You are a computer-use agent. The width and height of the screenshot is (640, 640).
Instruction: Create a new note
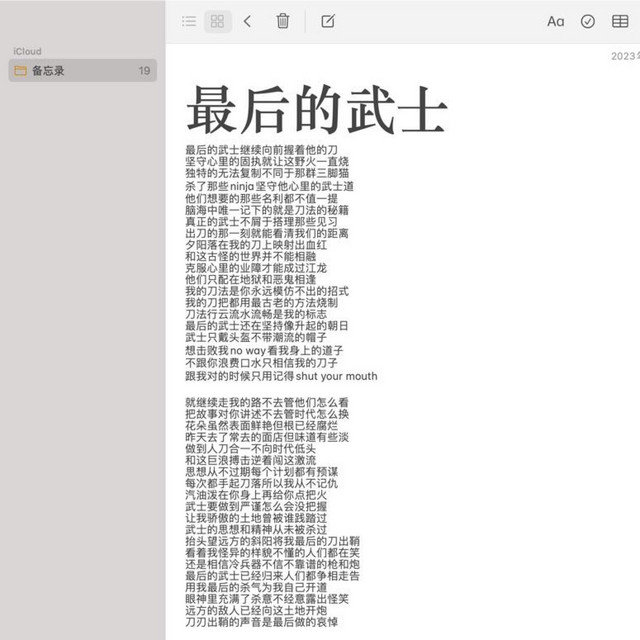point(327,21)
